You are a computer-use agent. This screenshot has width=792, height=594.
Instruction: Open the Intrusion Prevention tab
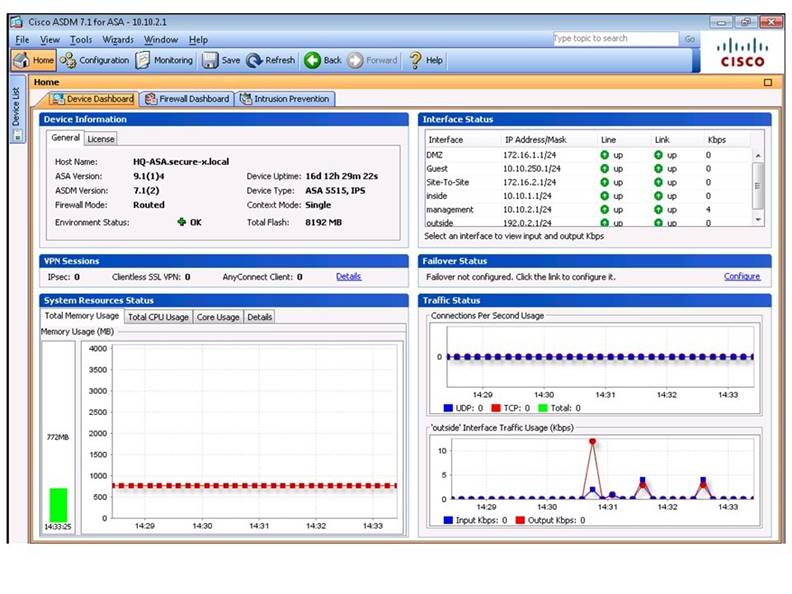coord(284,99)
